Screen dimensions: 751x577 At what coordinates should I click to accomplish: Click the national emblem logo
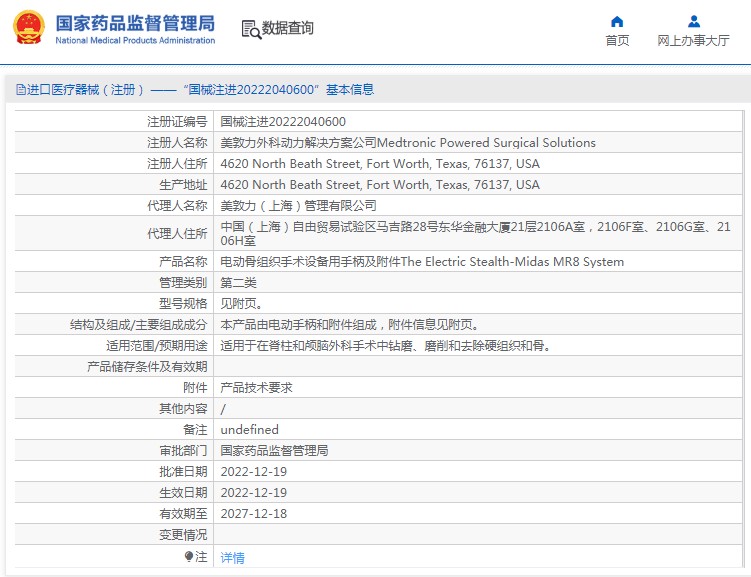(29, 27)
